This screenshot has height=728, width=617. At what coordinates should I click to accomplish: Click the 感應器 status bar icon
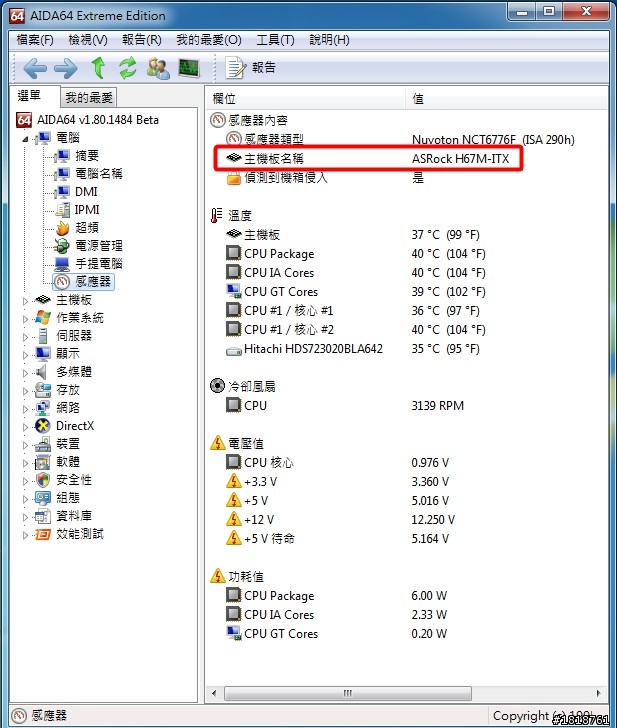click(x=19, y=716)
